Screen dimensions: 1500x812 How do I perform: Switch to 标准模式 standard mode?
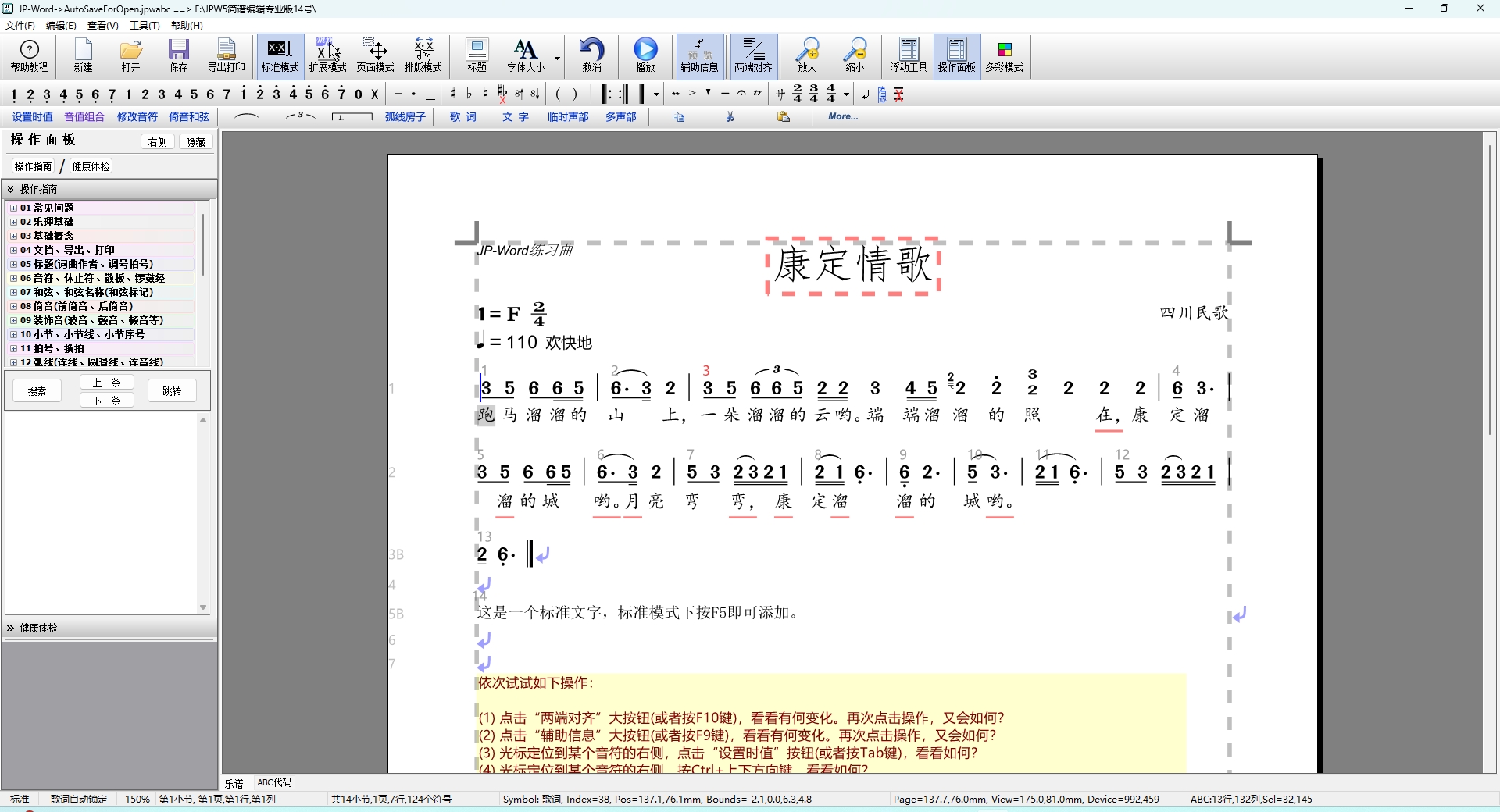click(280, 56)
